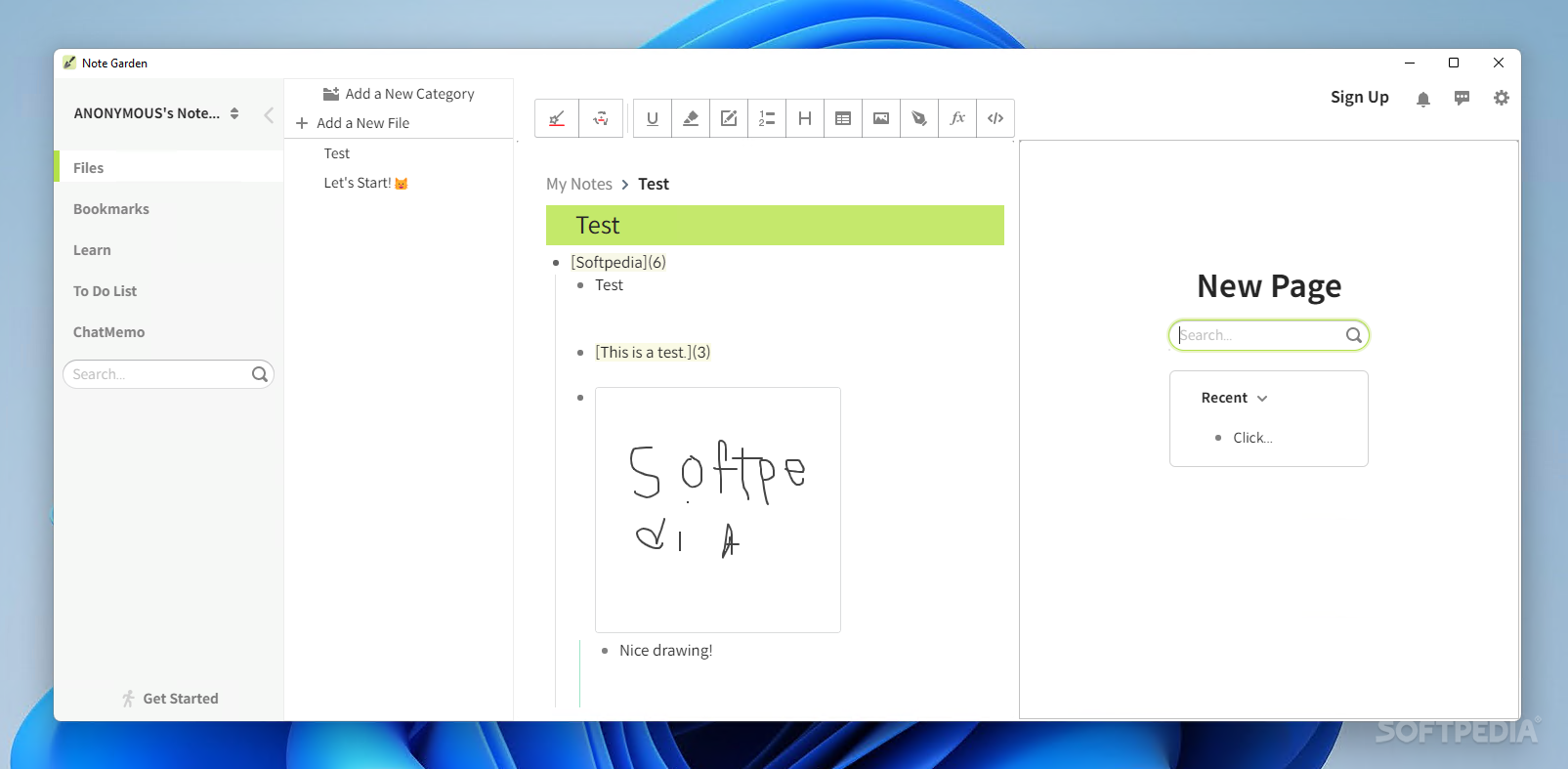Apply underline formatting
The image size is (1568, 769).
click(653, 118)
